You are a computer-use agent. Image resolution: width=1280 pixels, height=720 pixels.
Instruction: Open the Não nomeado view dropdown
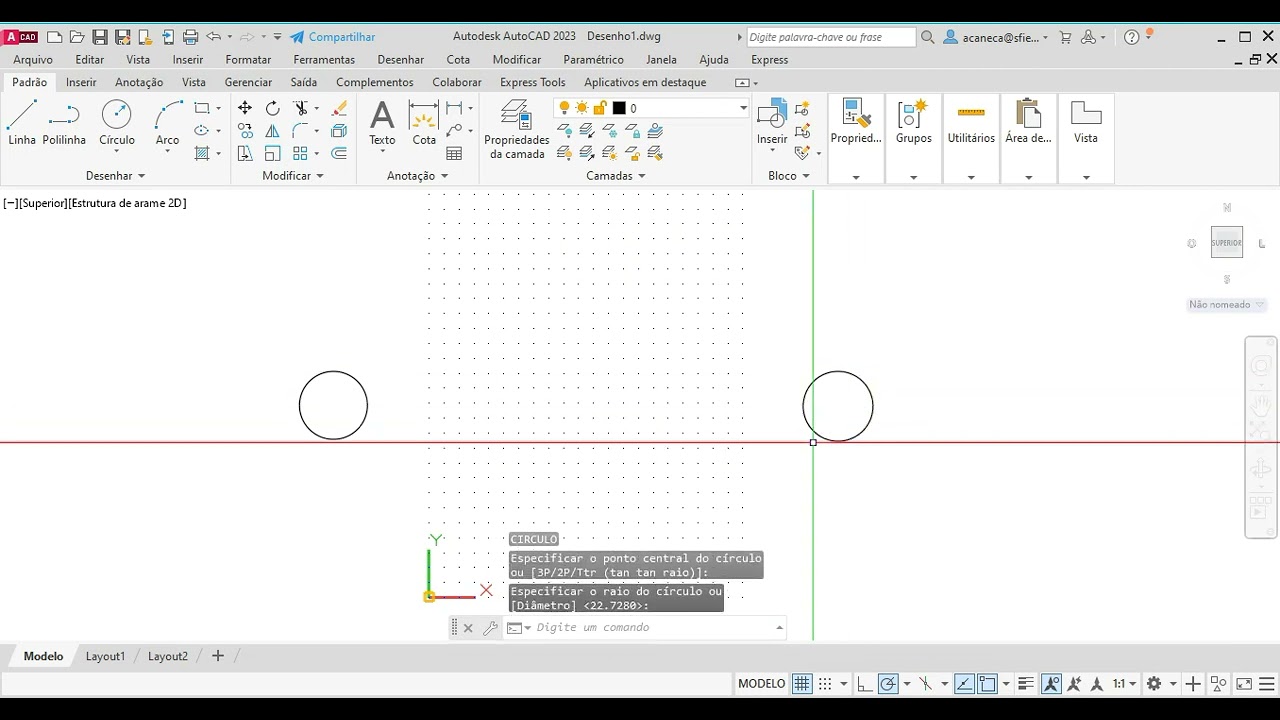point(1227,304)
